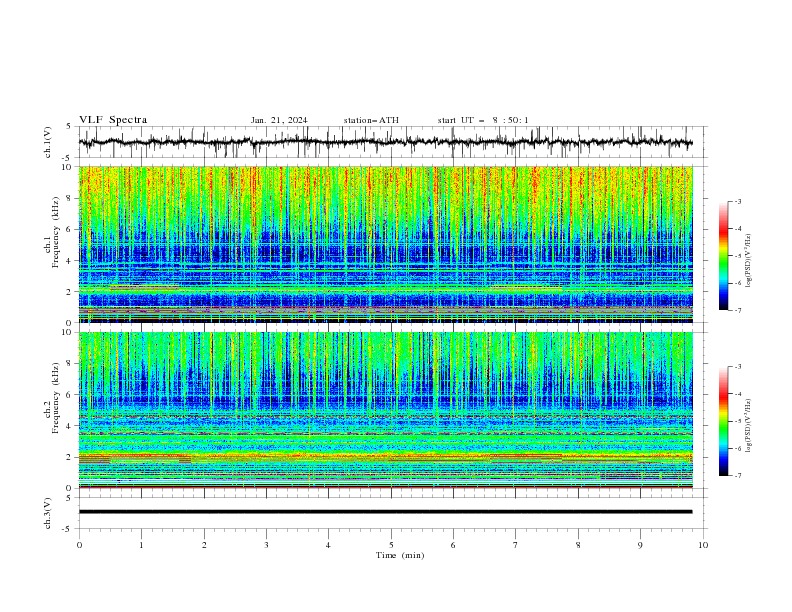Click the "5" tick on ch.1(V) axis
This screenshot has width=792, height=612.
pos(69,127)
